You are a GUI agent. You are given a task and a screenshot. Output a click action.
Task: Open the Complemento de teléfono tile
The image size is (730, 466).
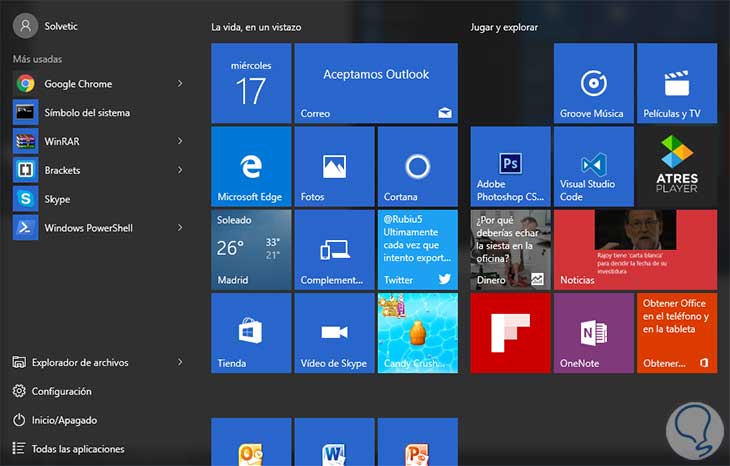(334, 250)
